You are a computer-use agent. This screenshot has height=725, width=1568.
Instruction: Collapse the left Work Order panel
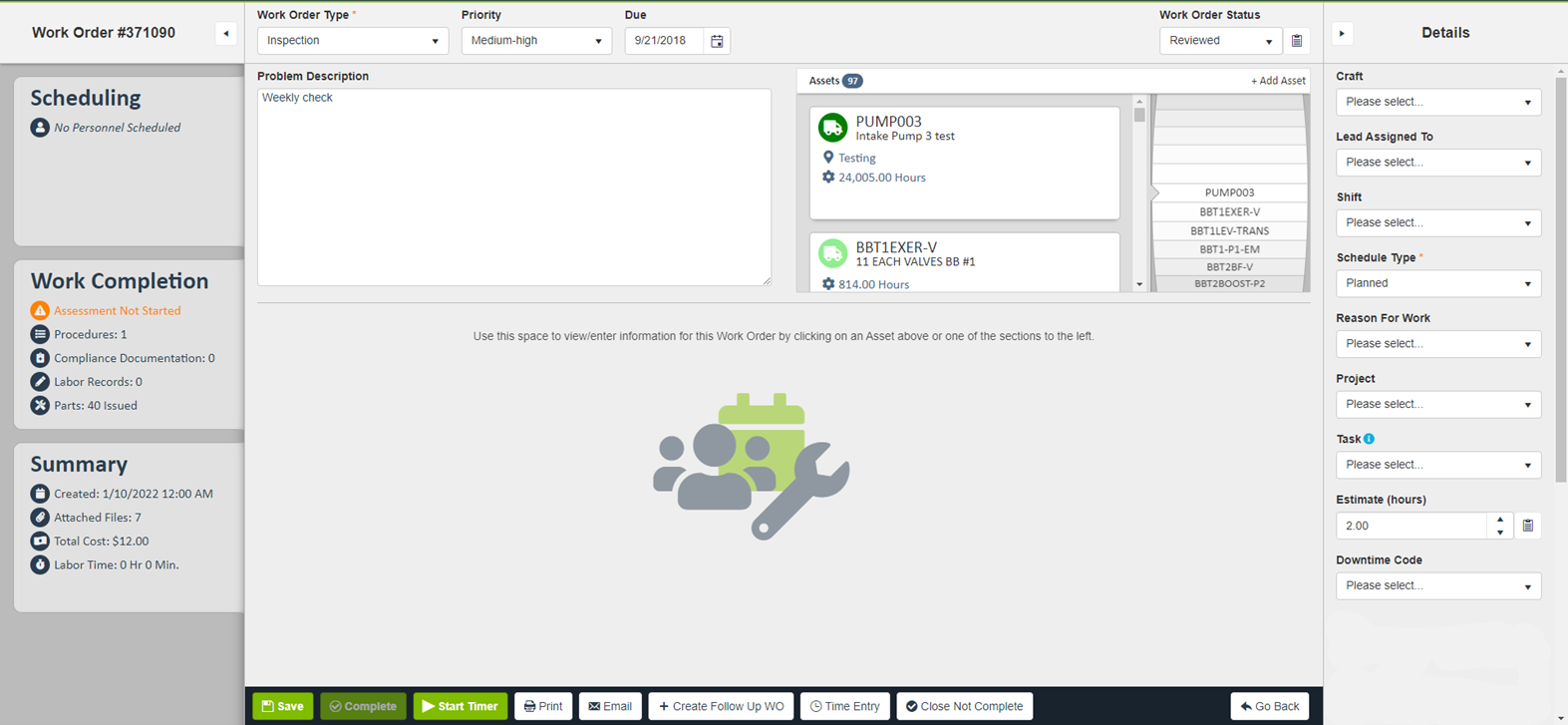[226, 34]
